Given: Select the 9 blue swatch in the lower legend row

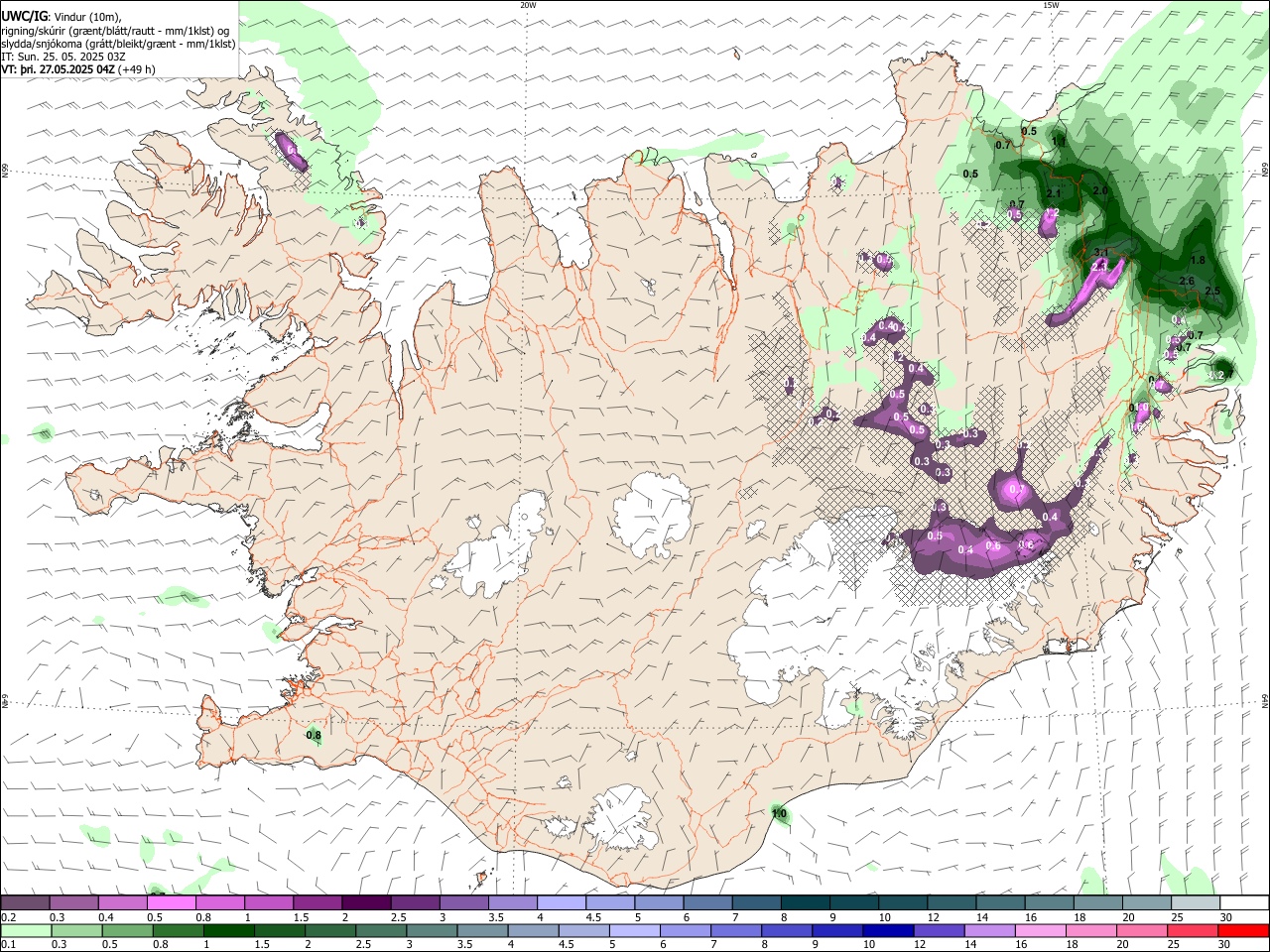Looking at the screenshot, I should (838, 931).
